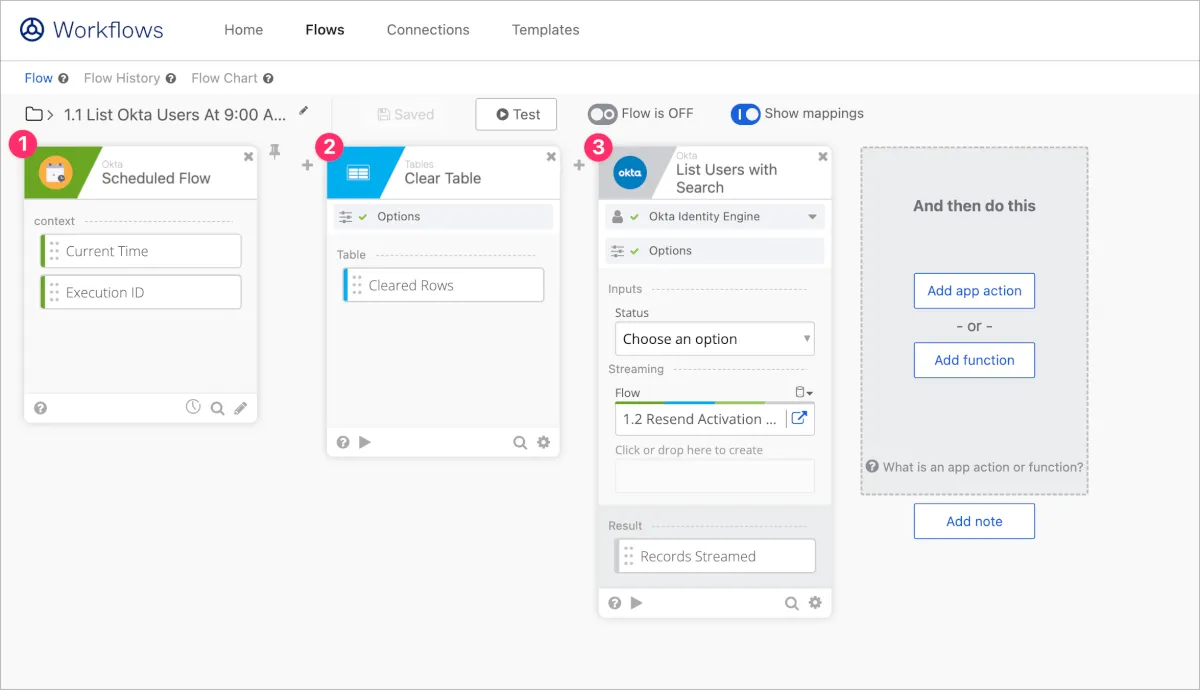The width and height of the screenshot is (1200, 690).
Task: Click the Add note button
Action: point(974,521)
